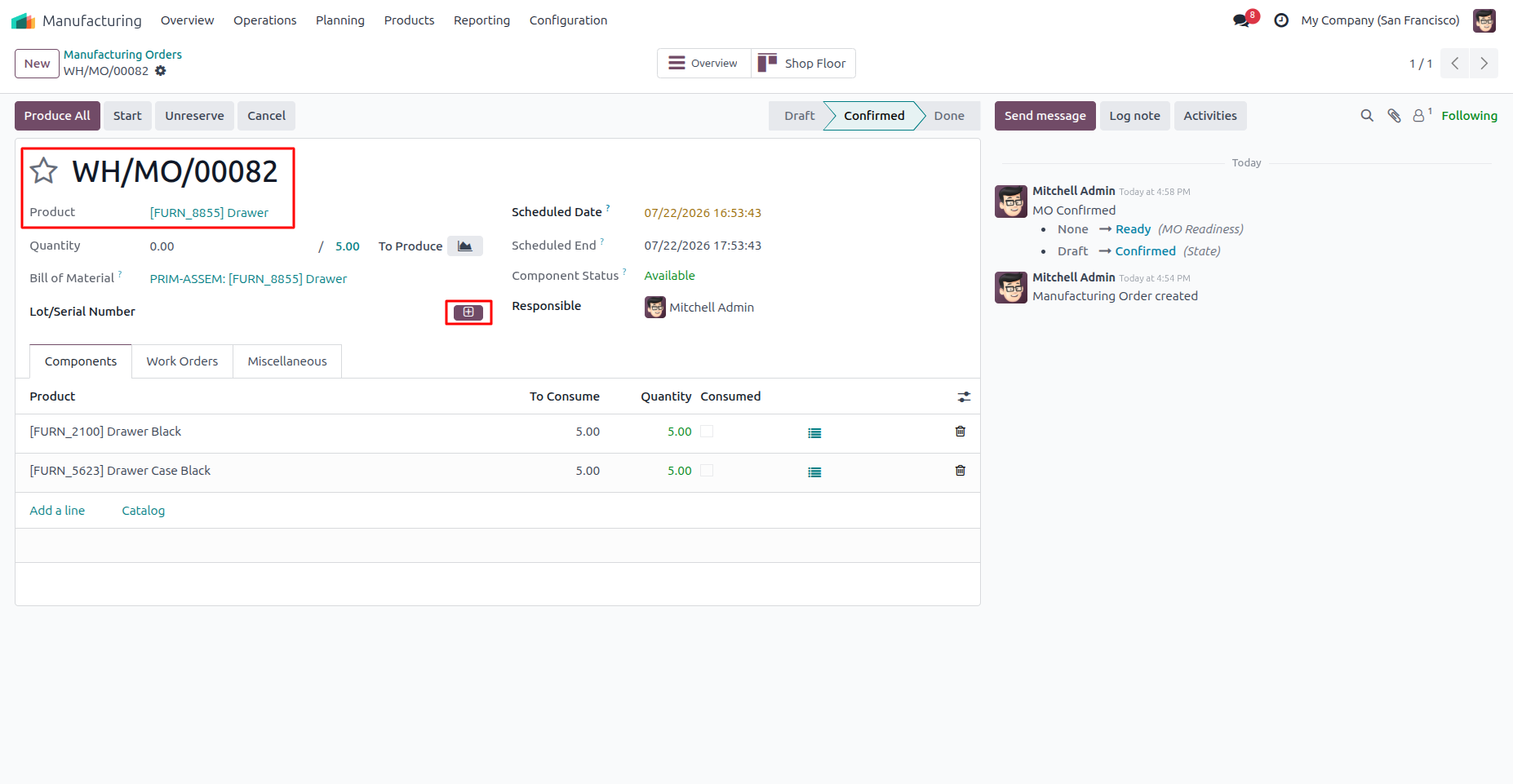The image size is (1513, 784).
Task: Open the Mitchell Admin avatar in Responsible field
Action: point(655,308)
